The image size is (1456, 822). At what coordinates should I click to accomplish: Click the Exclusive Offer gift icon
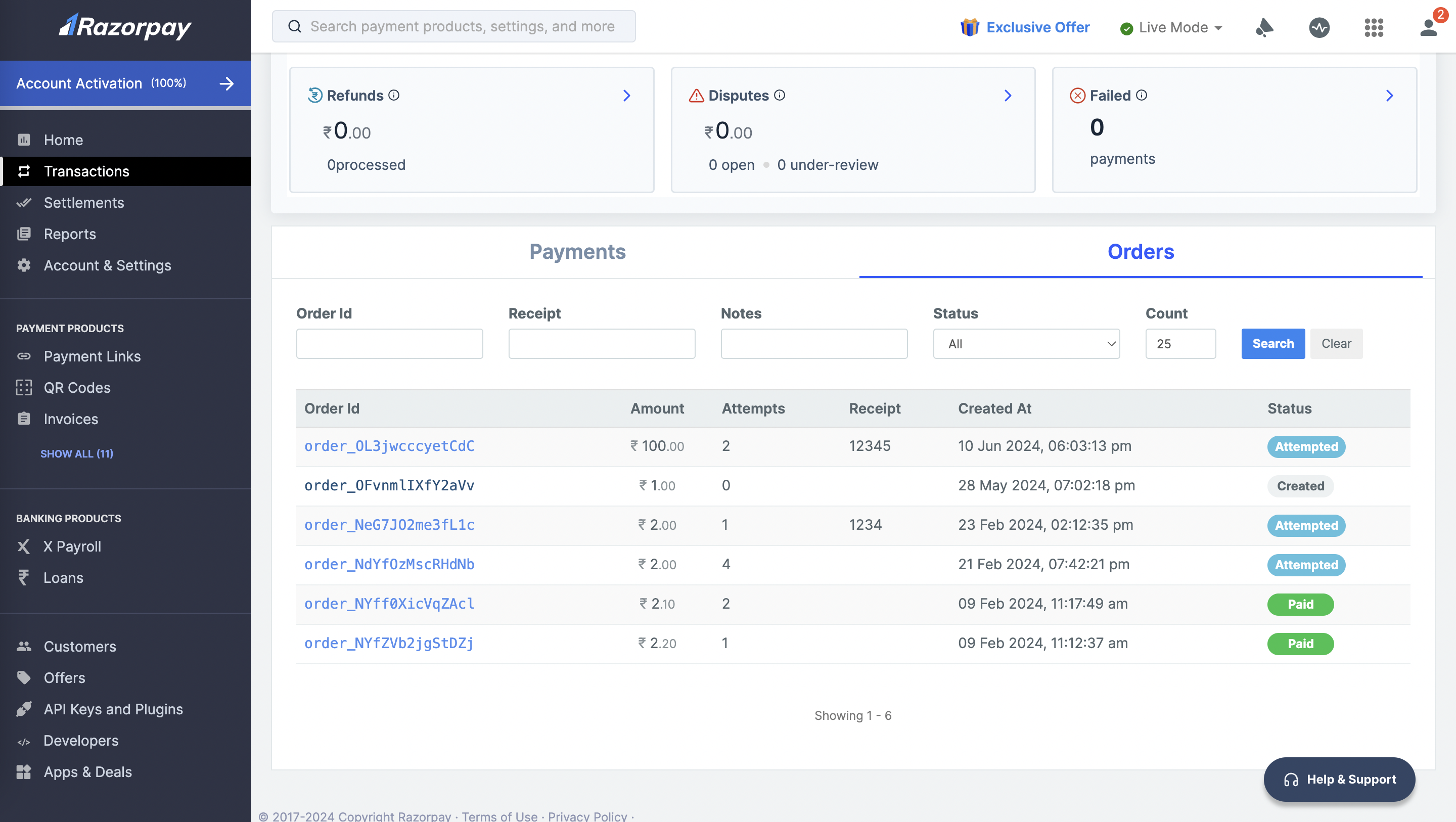(970, 27)
